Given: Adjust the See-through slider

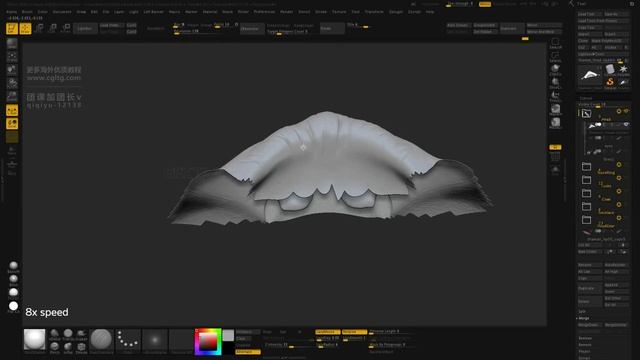Looking at the screenshot, I should pyautogui.click(x=460, y=4).
